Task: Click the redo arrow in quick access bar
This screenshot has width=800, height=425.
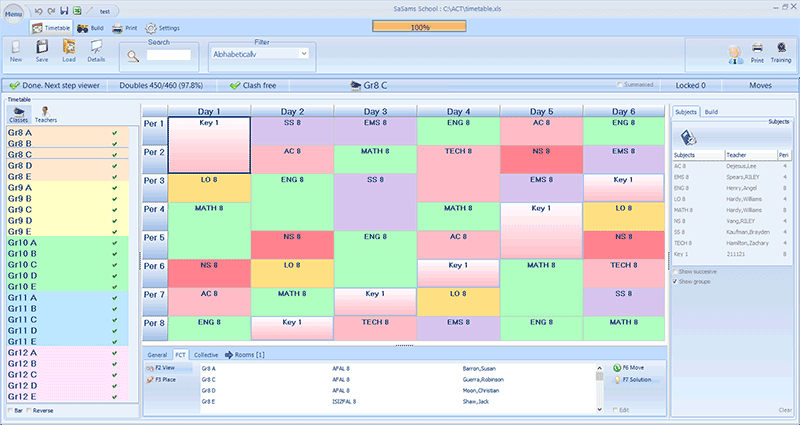Action: 51,11
